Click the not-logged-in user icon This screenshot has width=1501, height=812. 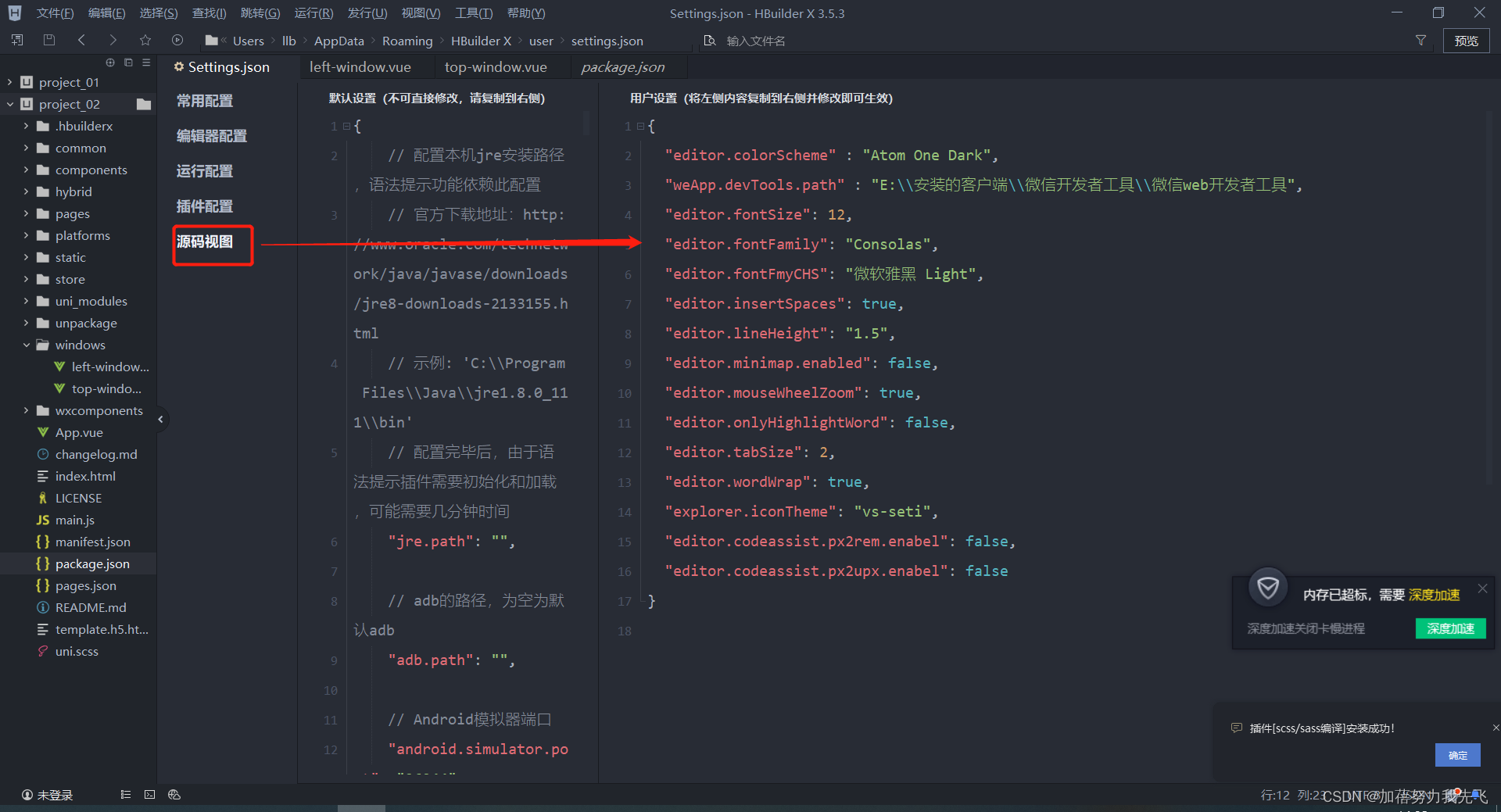27,794
